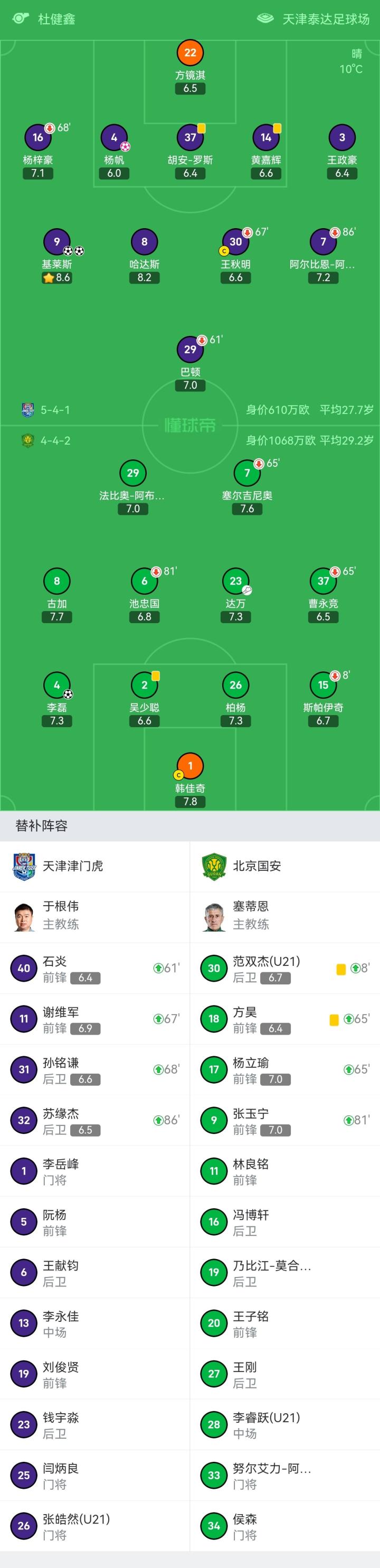Viewport: 380px width, 1568px height.
Task: Tap the 5-4-1 formation label
Action: [55, 410]
